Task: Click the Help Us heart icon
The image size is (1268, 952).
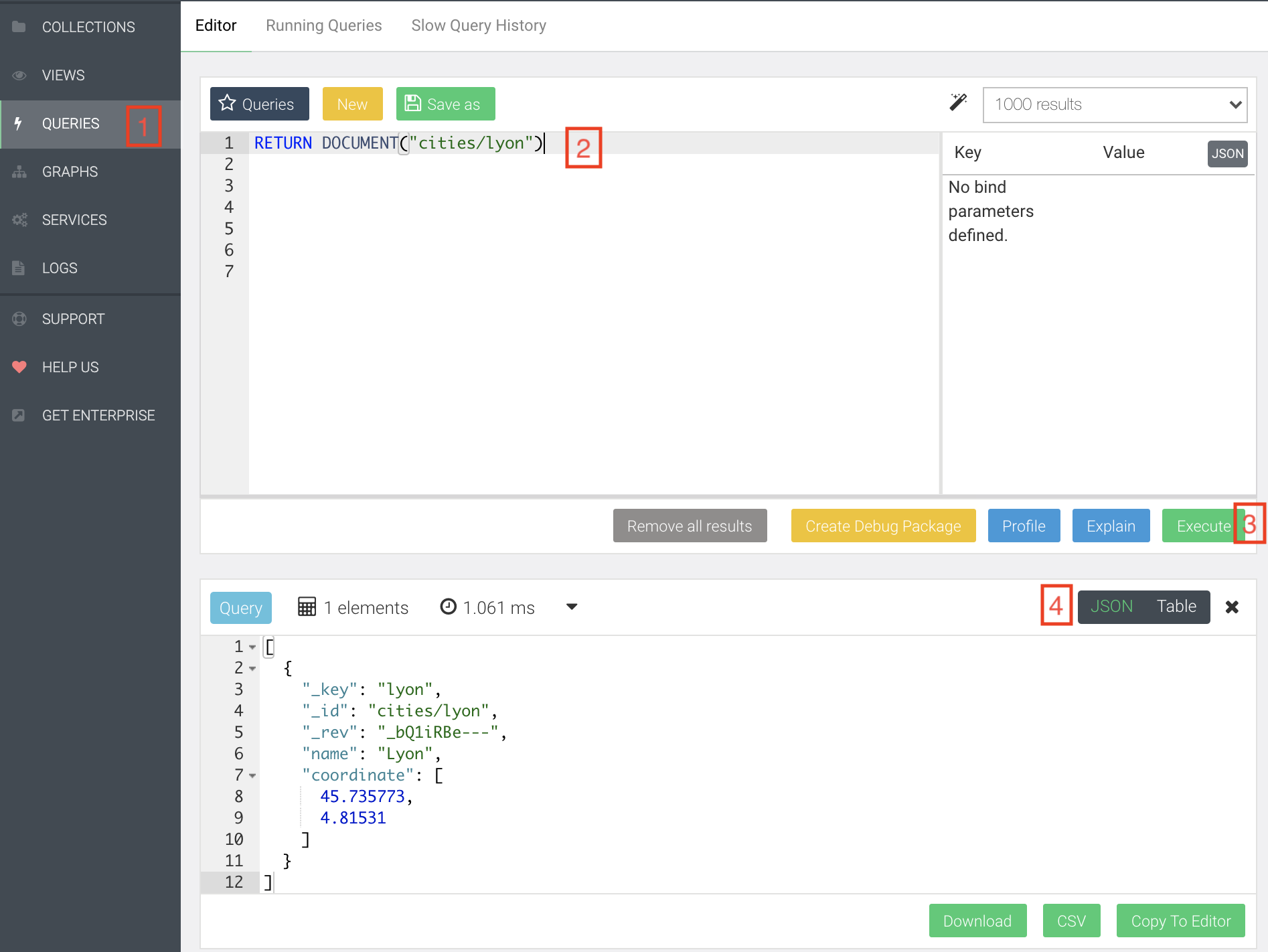Action: (x=19, y=367)
